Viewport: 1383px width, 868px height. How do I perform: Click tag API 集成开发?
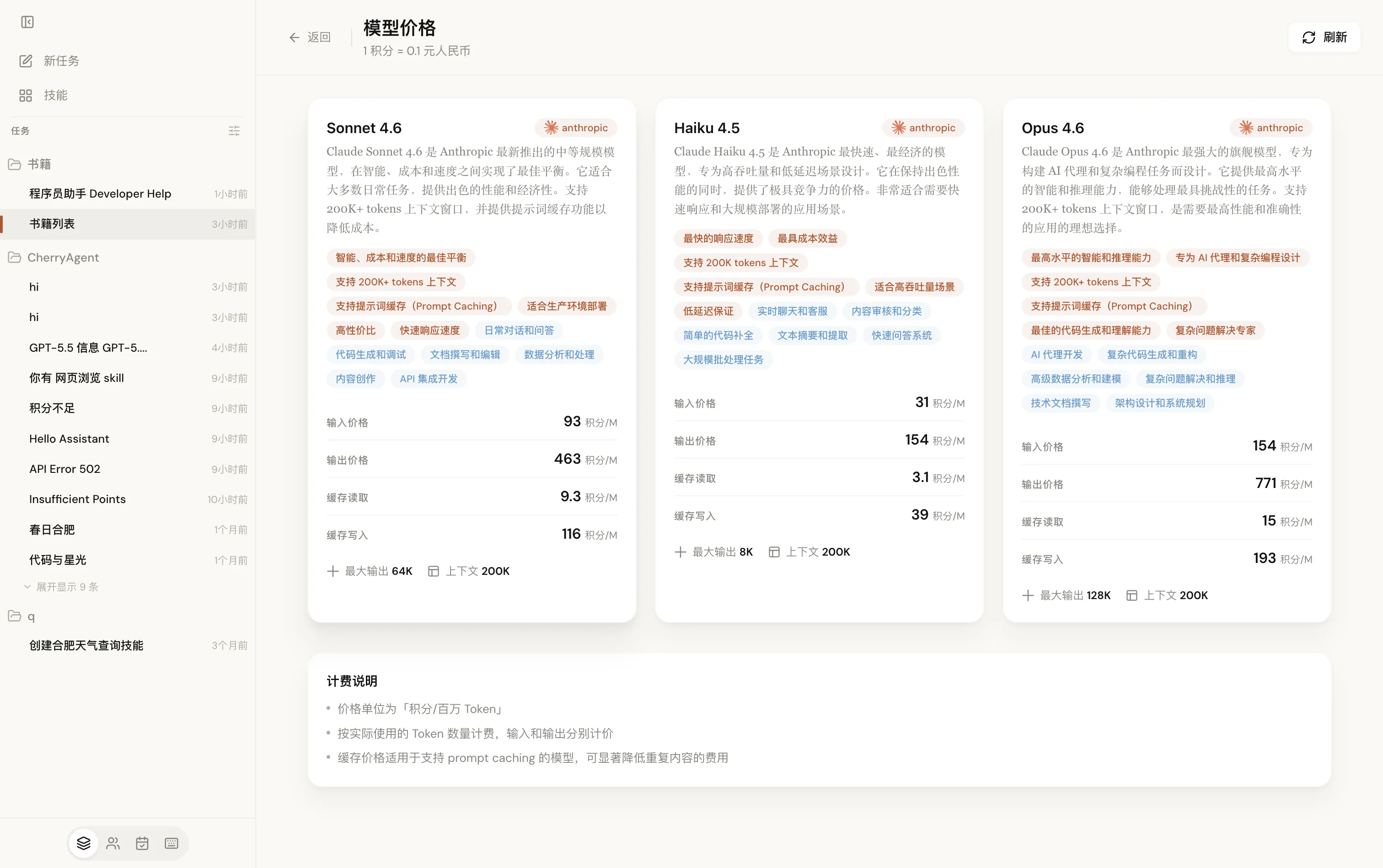click(x=428, y=379)
